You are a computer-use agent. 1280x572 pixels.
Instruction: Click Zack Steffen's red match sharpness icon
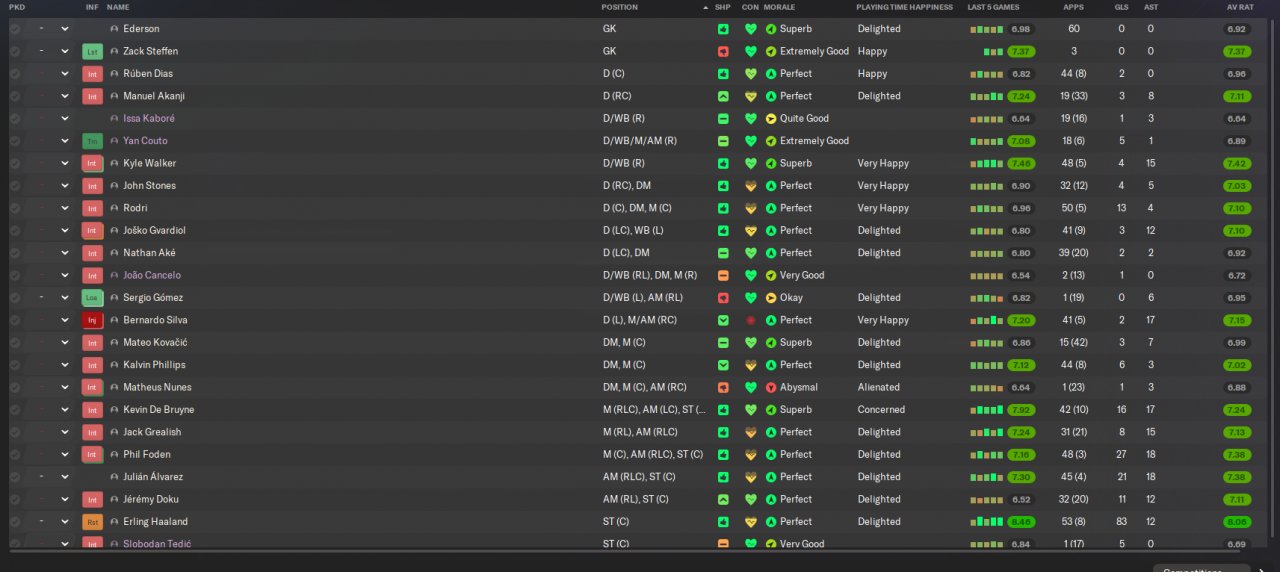coord(723,51)
